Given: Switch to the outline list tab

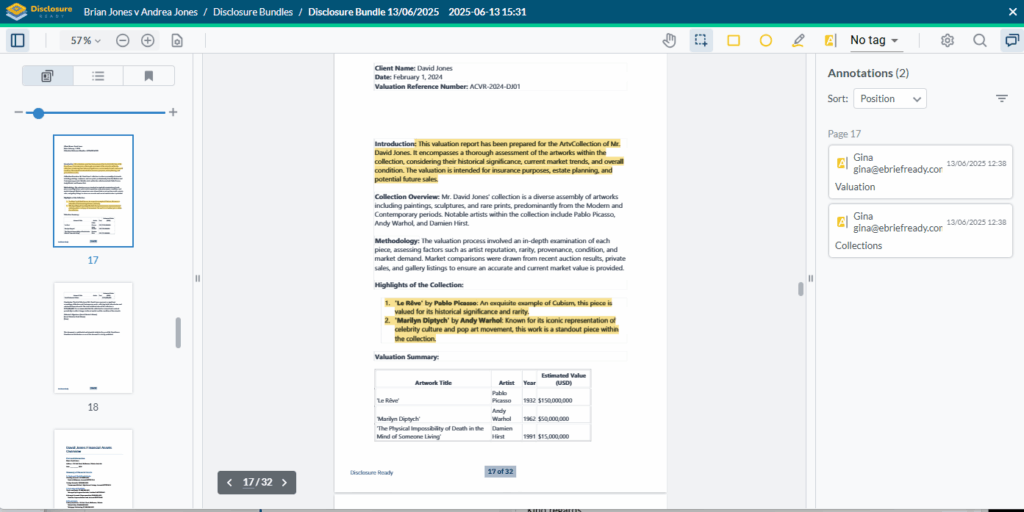Looking at the screenshot, I should pos(98,76).
